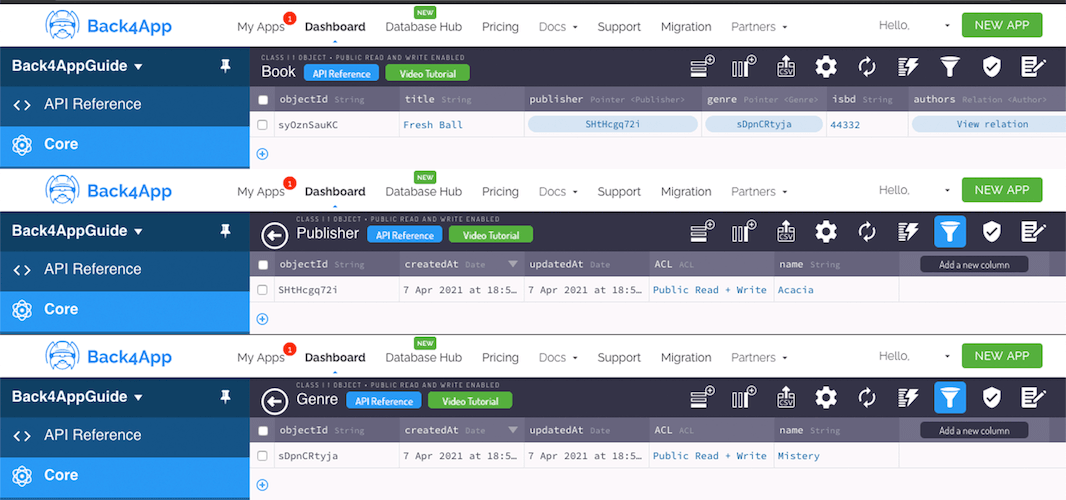Open Core in sidebar beside Genre table
Screen dimensions: 1066x500
pos(60,476)
